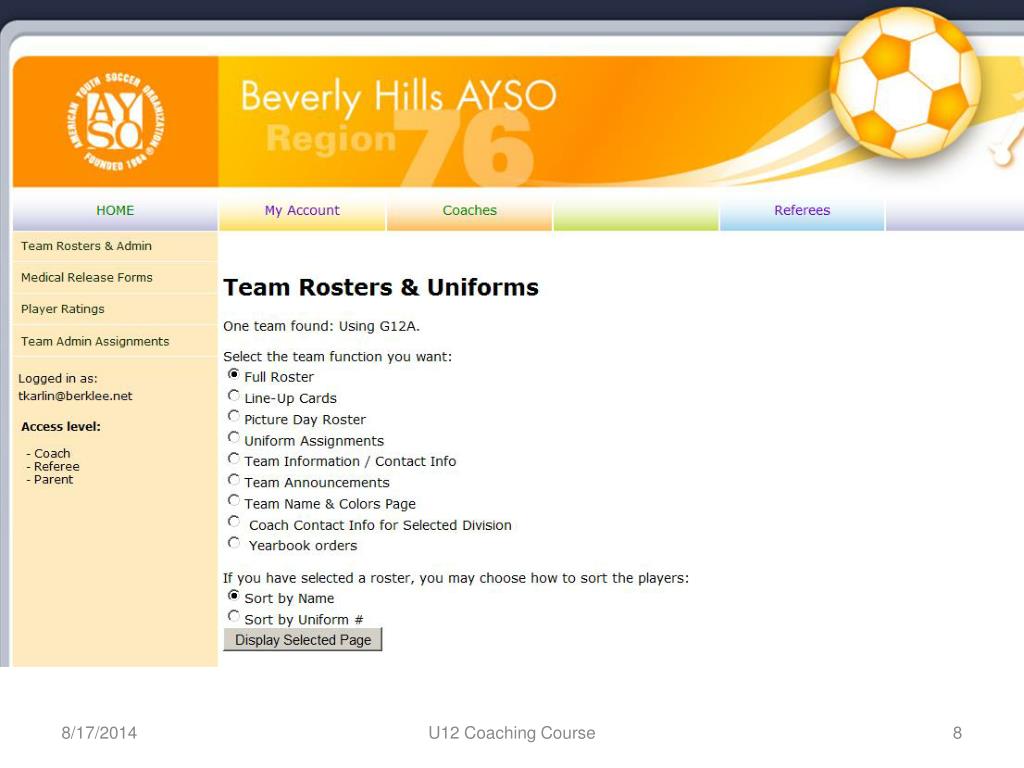This screenshot has height=768, width=1024.
Task: Click 'One team found: Using G12A.' text
Action: 321,326
